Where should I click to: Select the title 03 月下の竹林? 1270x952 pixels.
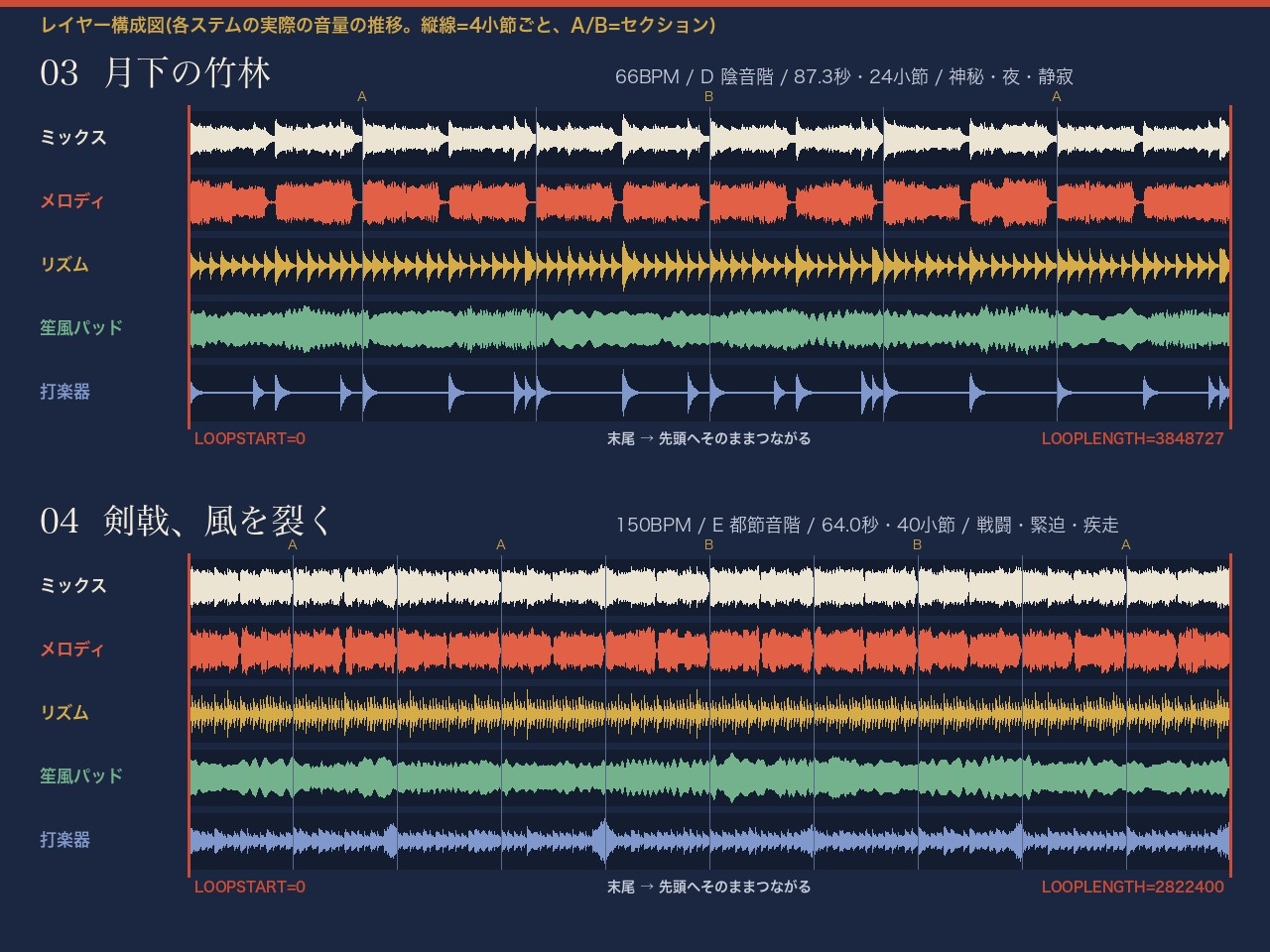tap(155, 73)
